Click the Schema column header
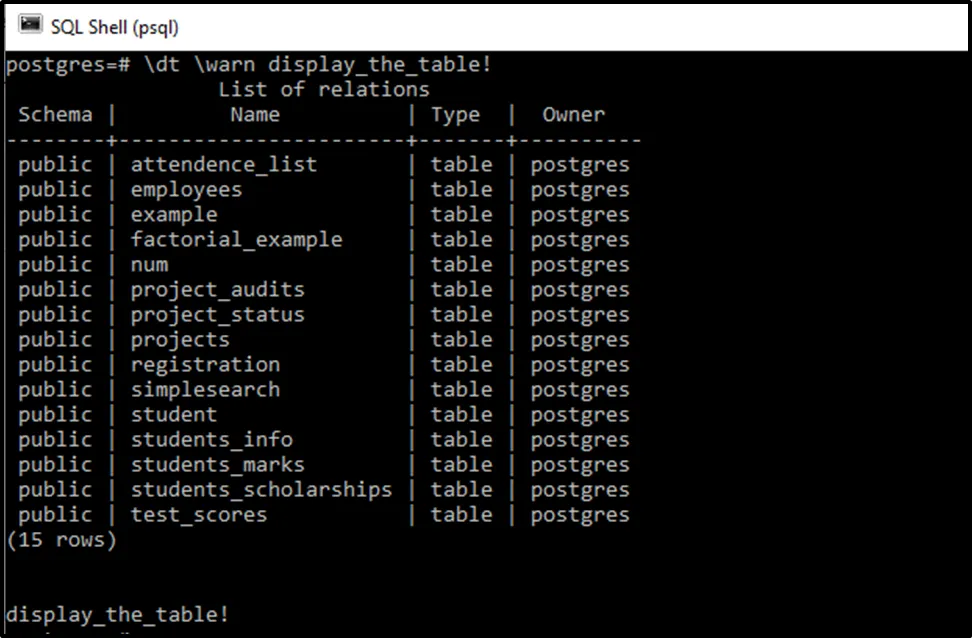The width and height of the screenshot is (972, 638). (x=55, y=115)
